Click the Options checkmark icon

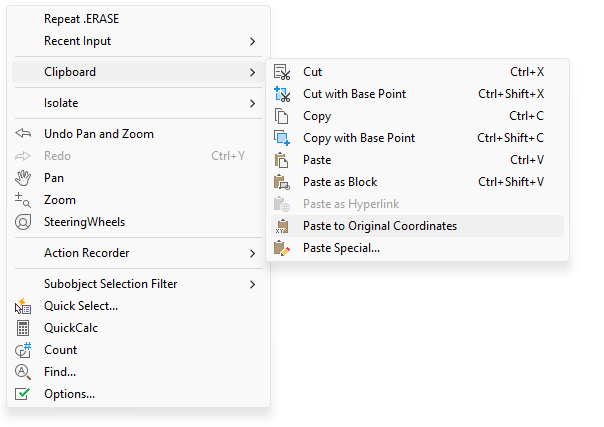[x=25, y=394]
